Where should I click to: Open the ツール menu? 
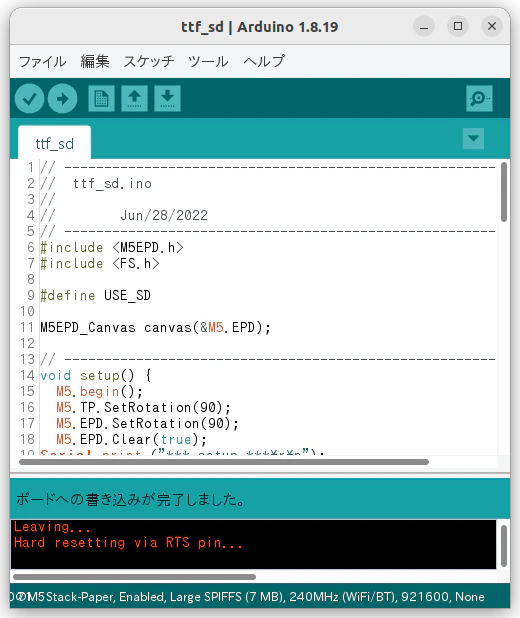[208, 61]
